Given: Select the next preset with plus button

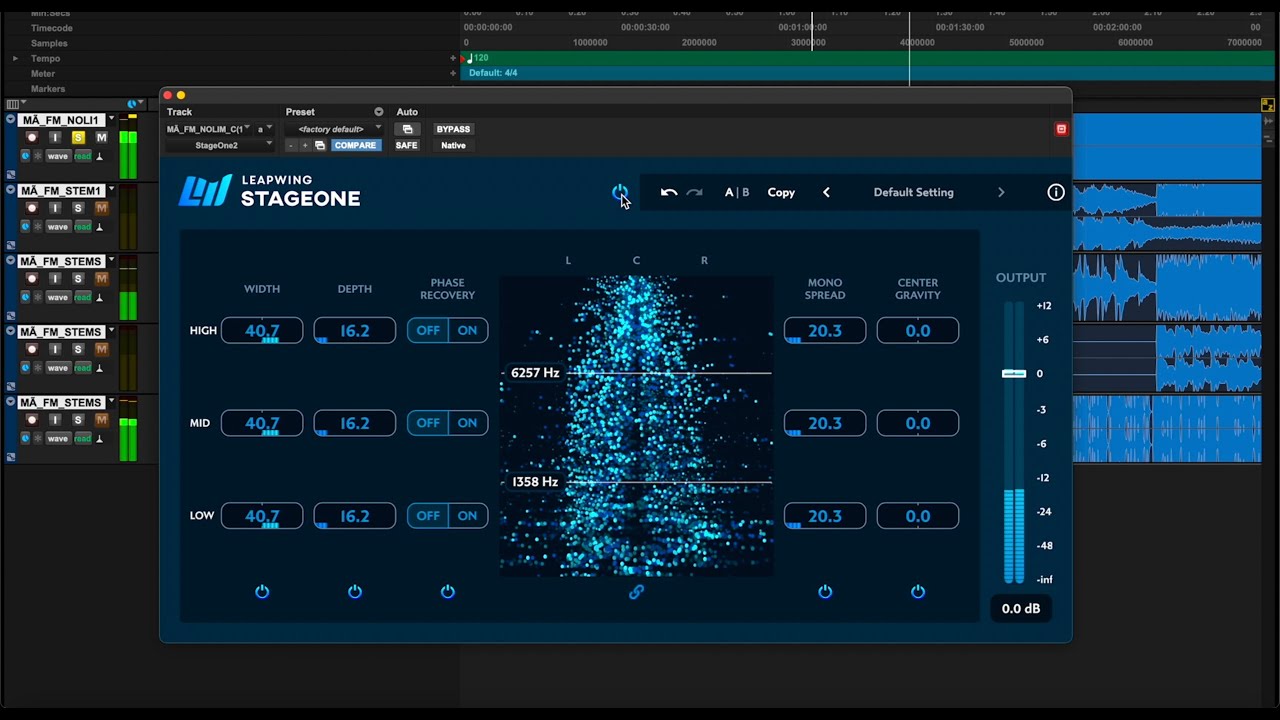Looking at the screenshot, I should click(x=305, y=145).
